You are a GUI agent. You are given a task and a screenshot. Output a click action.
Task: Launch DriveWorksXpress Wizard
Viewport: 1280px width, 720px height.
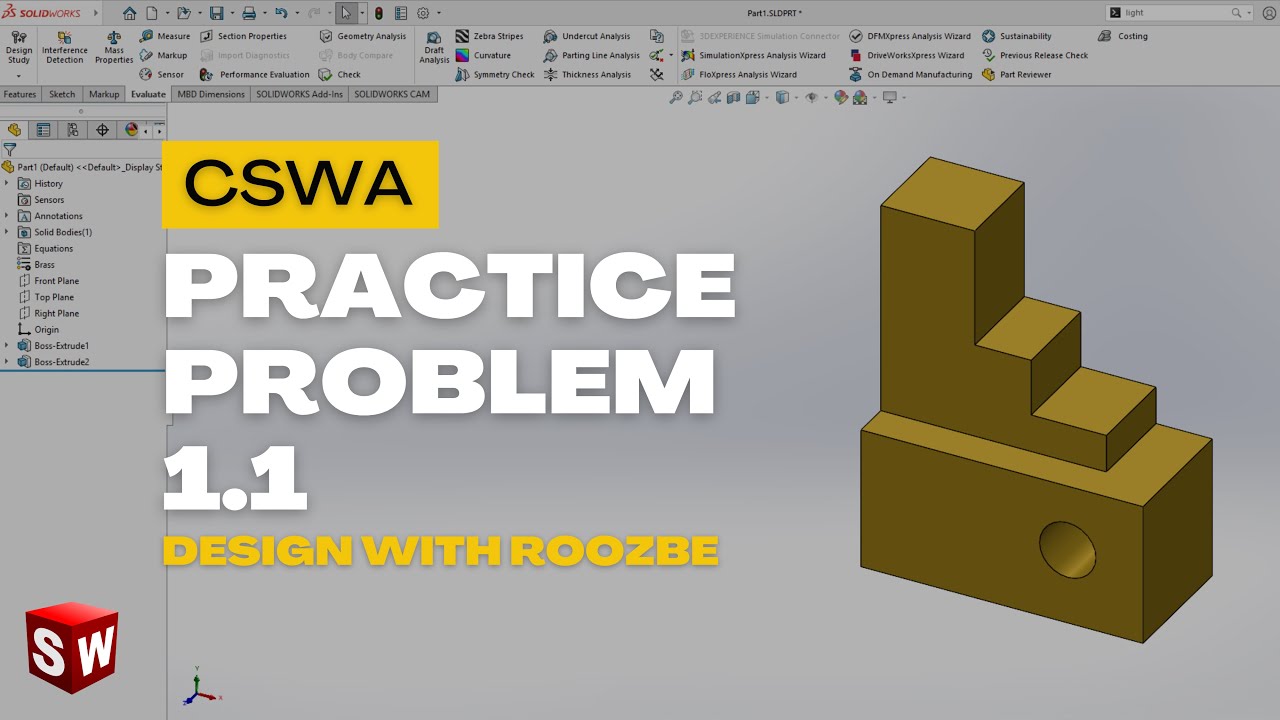907,55
